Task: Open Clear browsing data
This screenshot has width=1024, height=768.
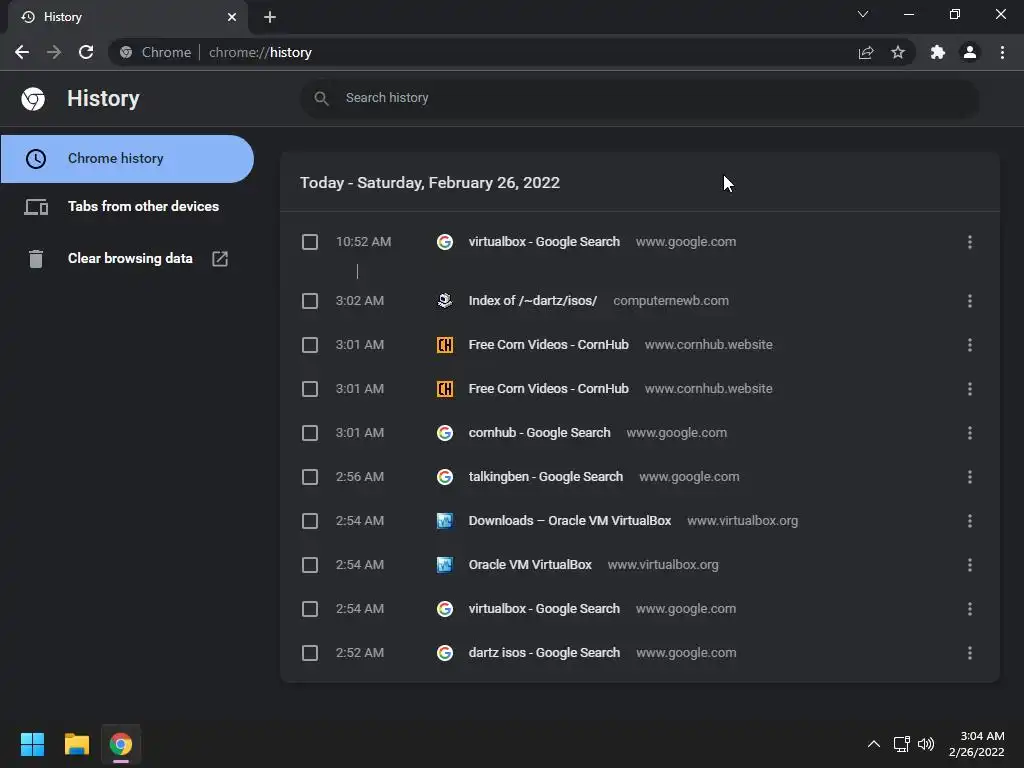Action: pyautogui.click(x=127, y=259)
